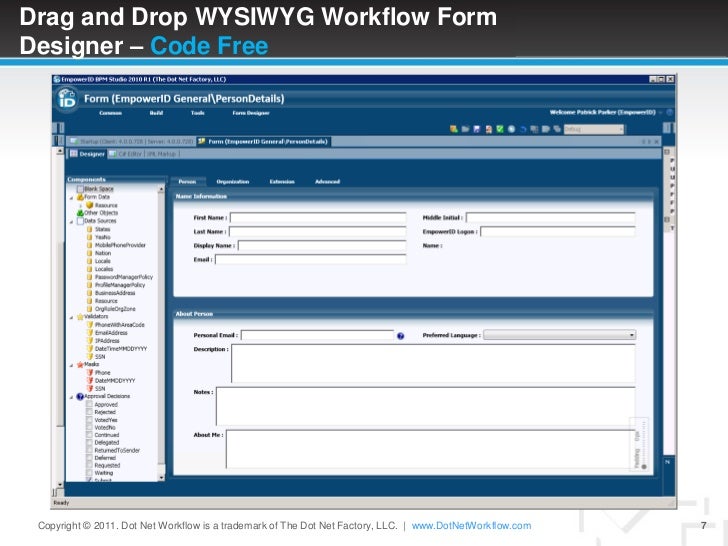Collapse the Data Sources tree node
Screen dimensions: 728x546
point(72,221)
